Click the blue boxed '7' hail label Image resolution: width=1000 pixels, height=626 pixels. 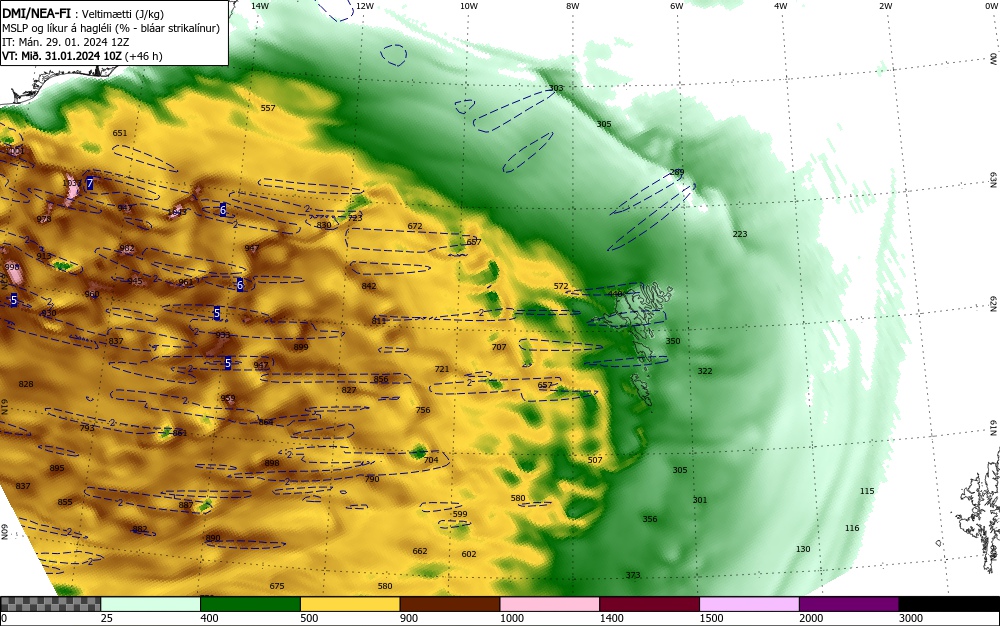(90, 184)
